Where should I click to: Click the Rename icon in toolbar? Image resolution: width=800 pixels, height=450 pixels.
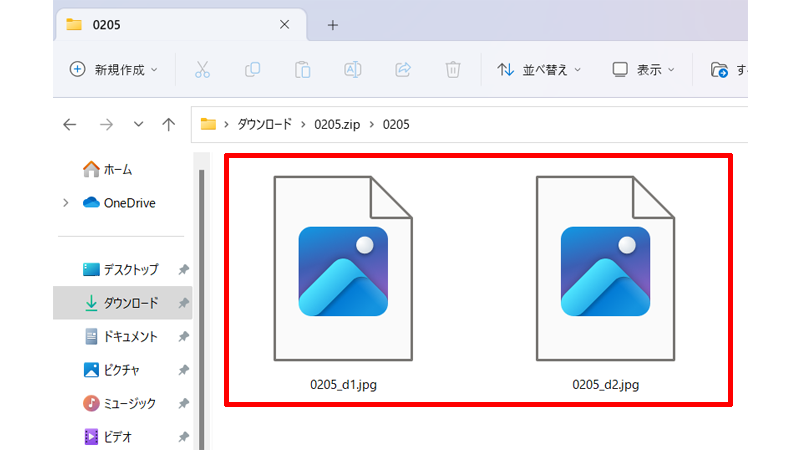[353, 69]
